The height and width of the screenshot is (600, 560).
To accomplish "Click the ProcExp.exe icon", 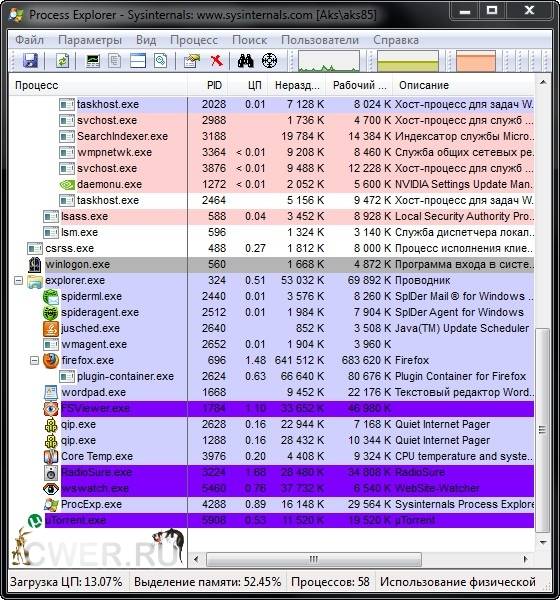I will (x=51, y=505).
